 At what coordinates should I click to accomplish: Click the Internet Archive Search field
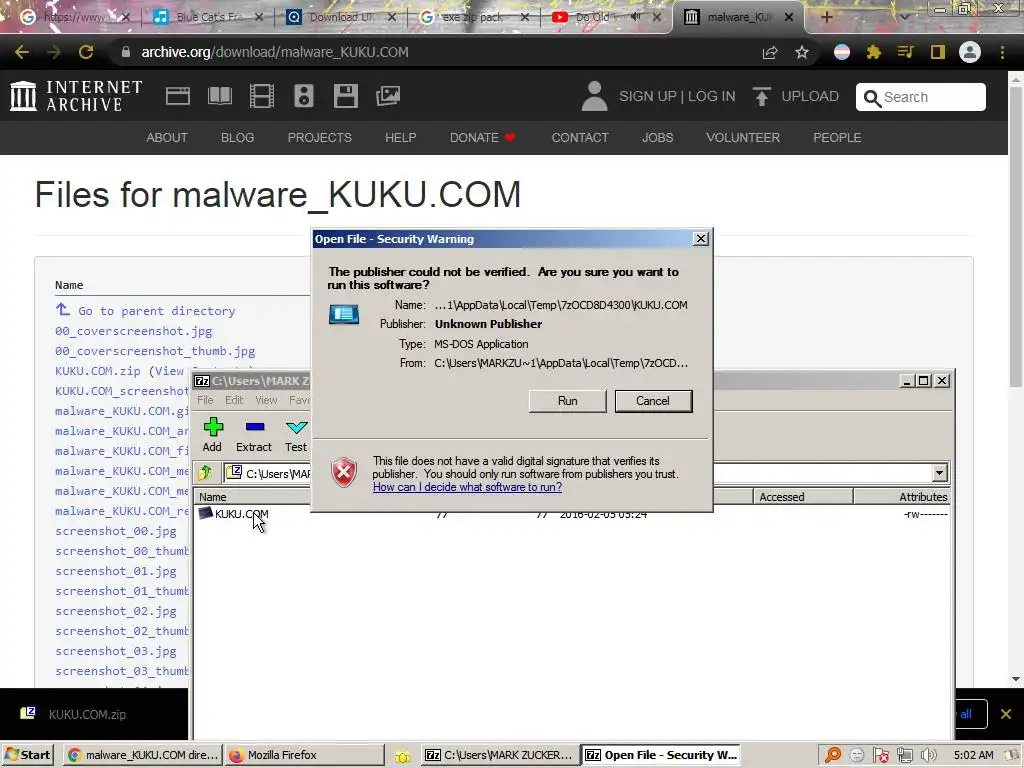921,97
